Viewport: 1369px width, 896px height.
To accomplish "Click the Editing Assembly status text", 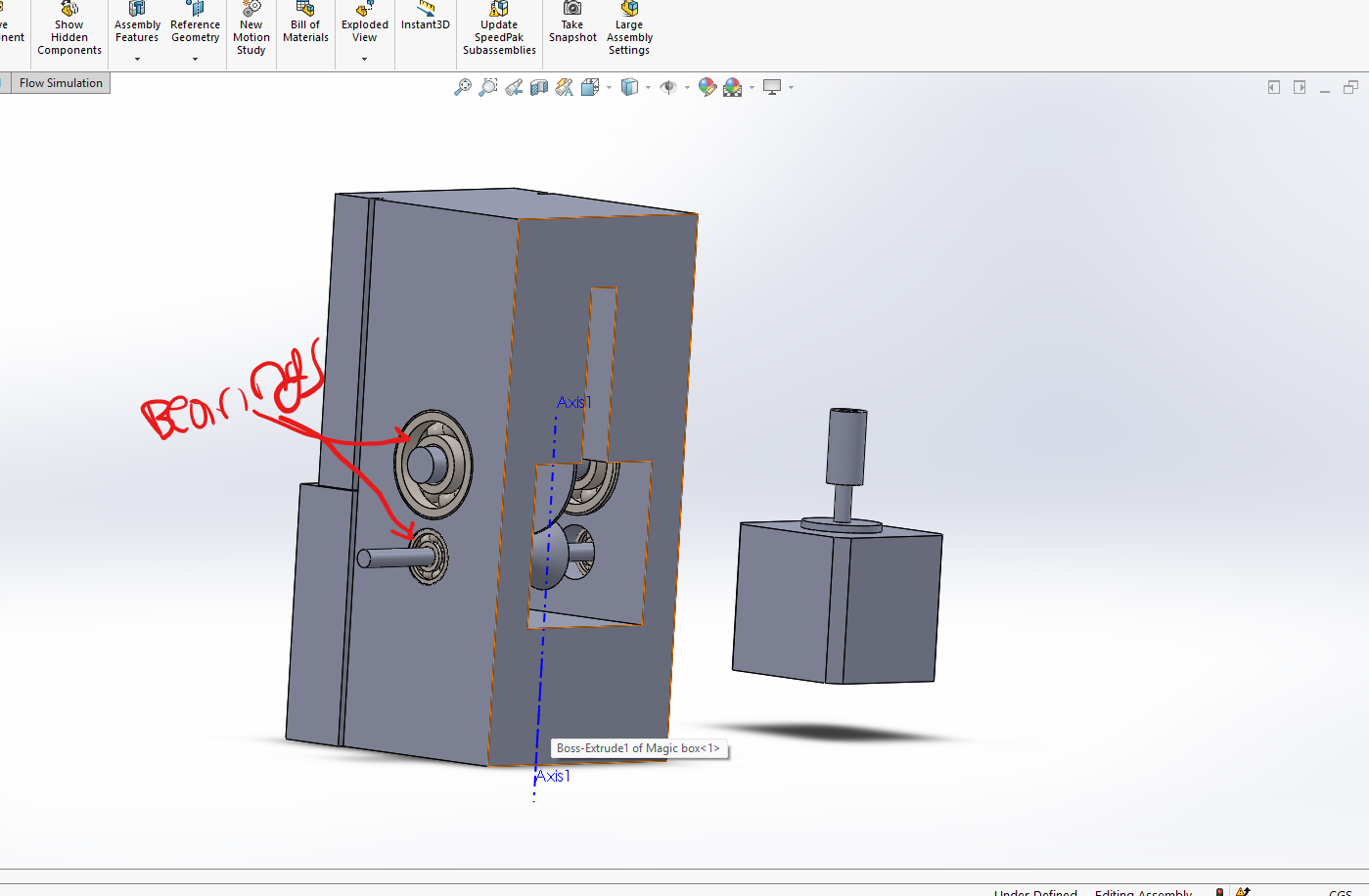I will (1144, 891).
